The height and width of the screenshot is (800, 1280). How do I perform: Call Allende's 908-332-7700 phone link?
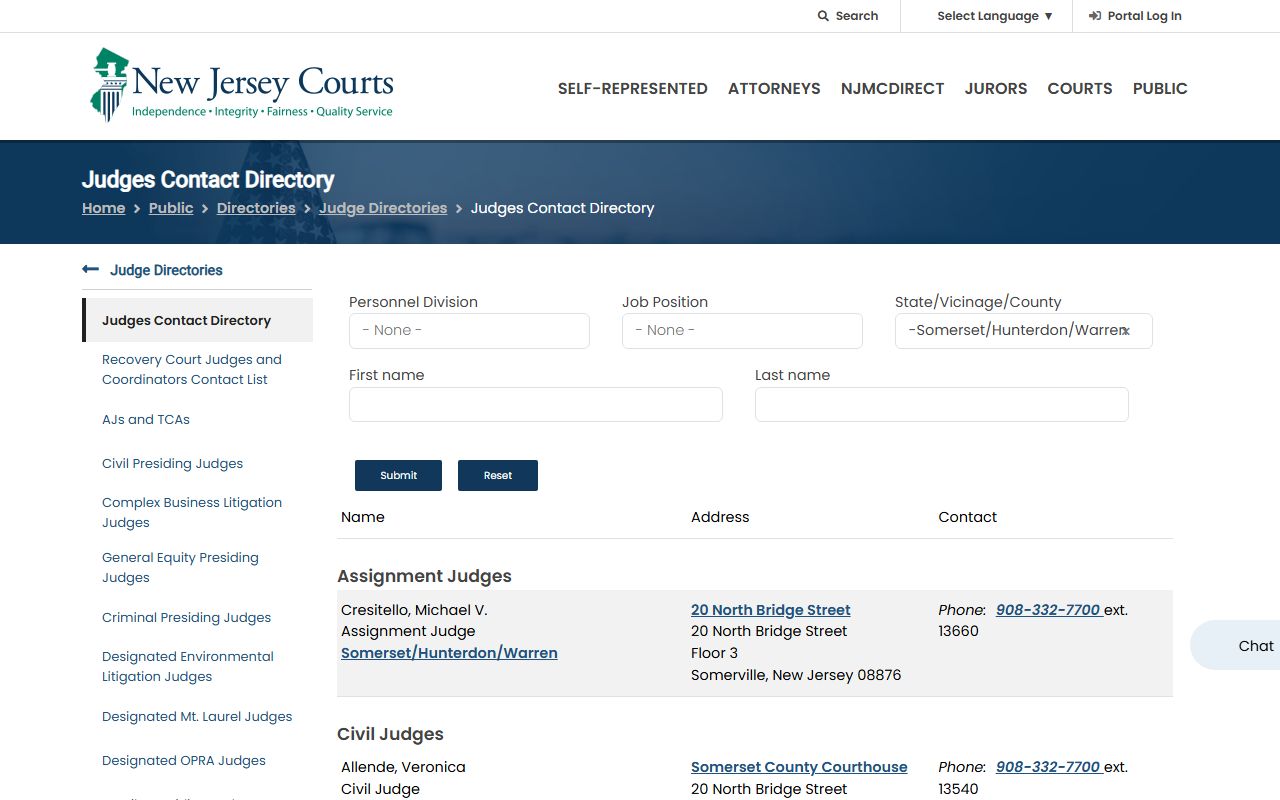click(x=1049, y=767)
